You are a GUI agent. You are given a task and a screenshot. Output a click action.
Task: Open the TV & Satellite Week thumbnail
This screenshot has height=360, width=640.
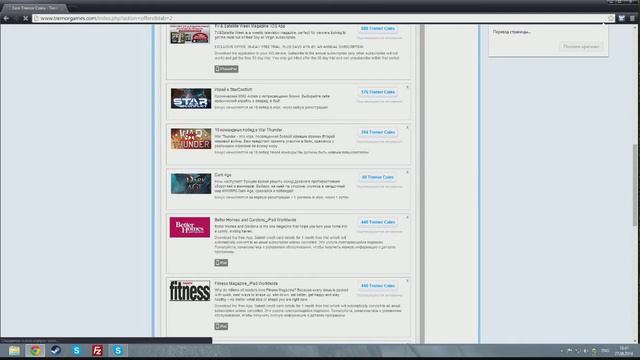point(190,34)
